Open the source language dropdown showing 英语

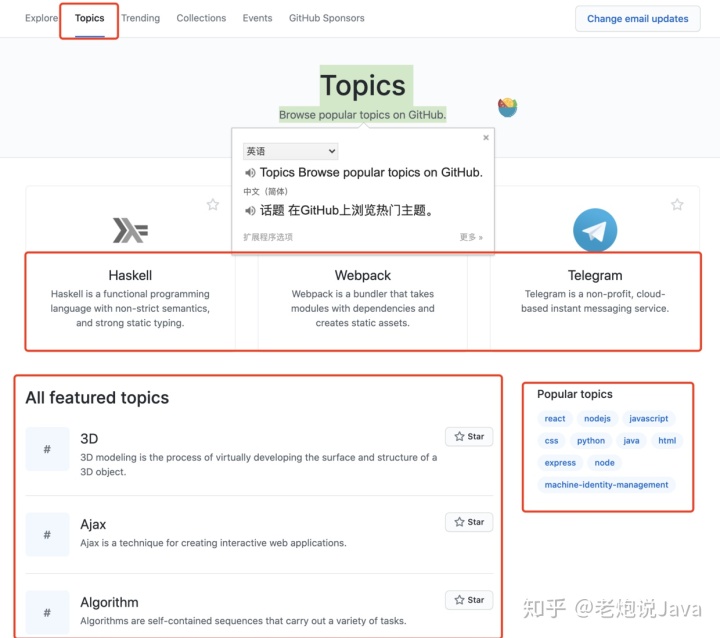290,151
